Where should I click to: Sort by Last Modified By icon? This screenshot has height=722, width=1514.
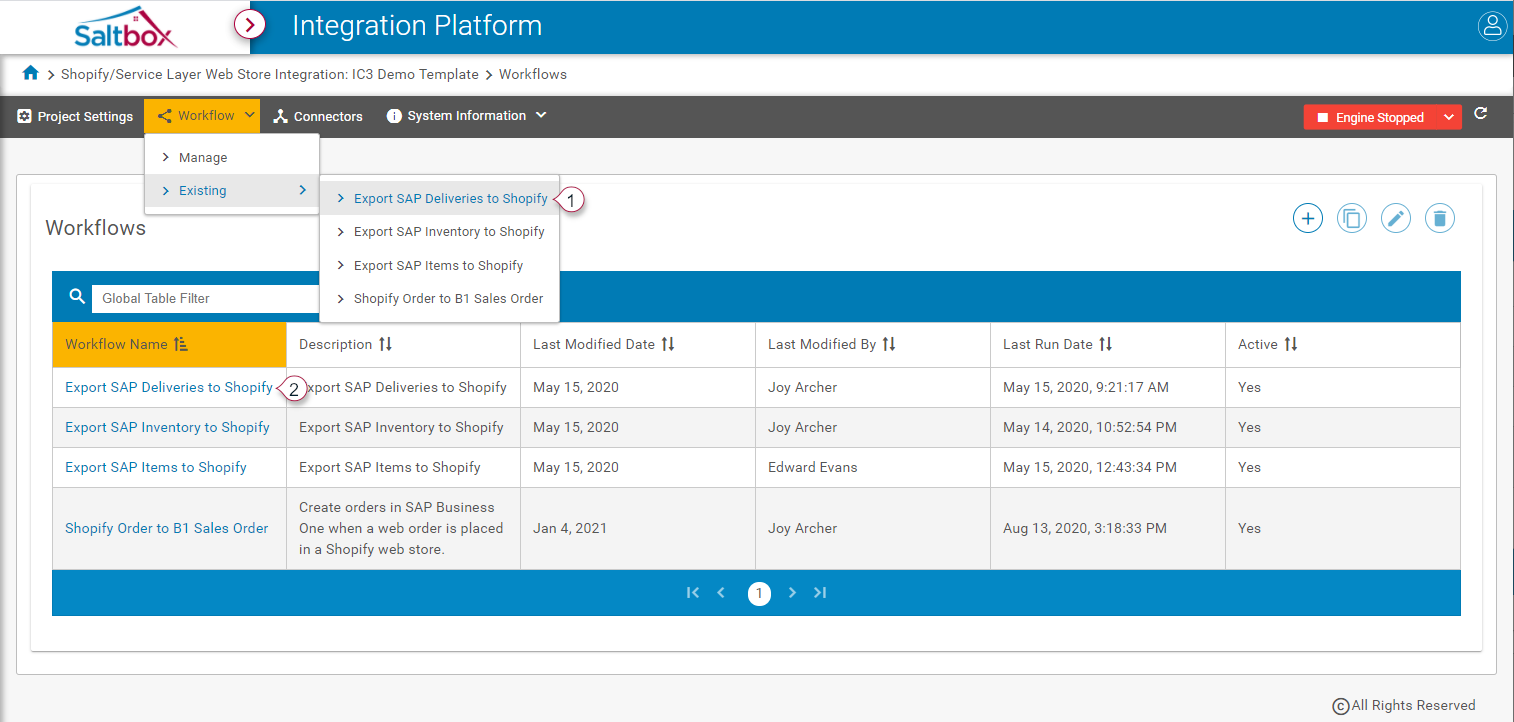(889, 344)
